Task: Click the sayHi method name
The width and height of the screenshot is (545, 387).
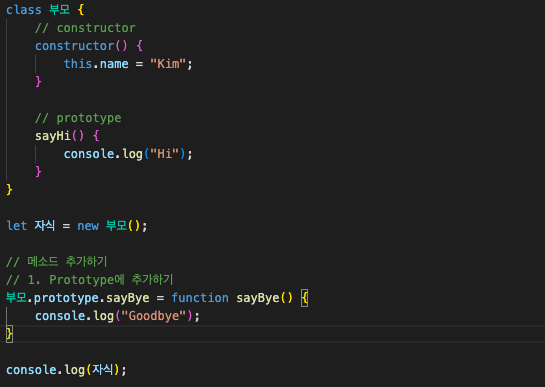Action: [53, 136]
